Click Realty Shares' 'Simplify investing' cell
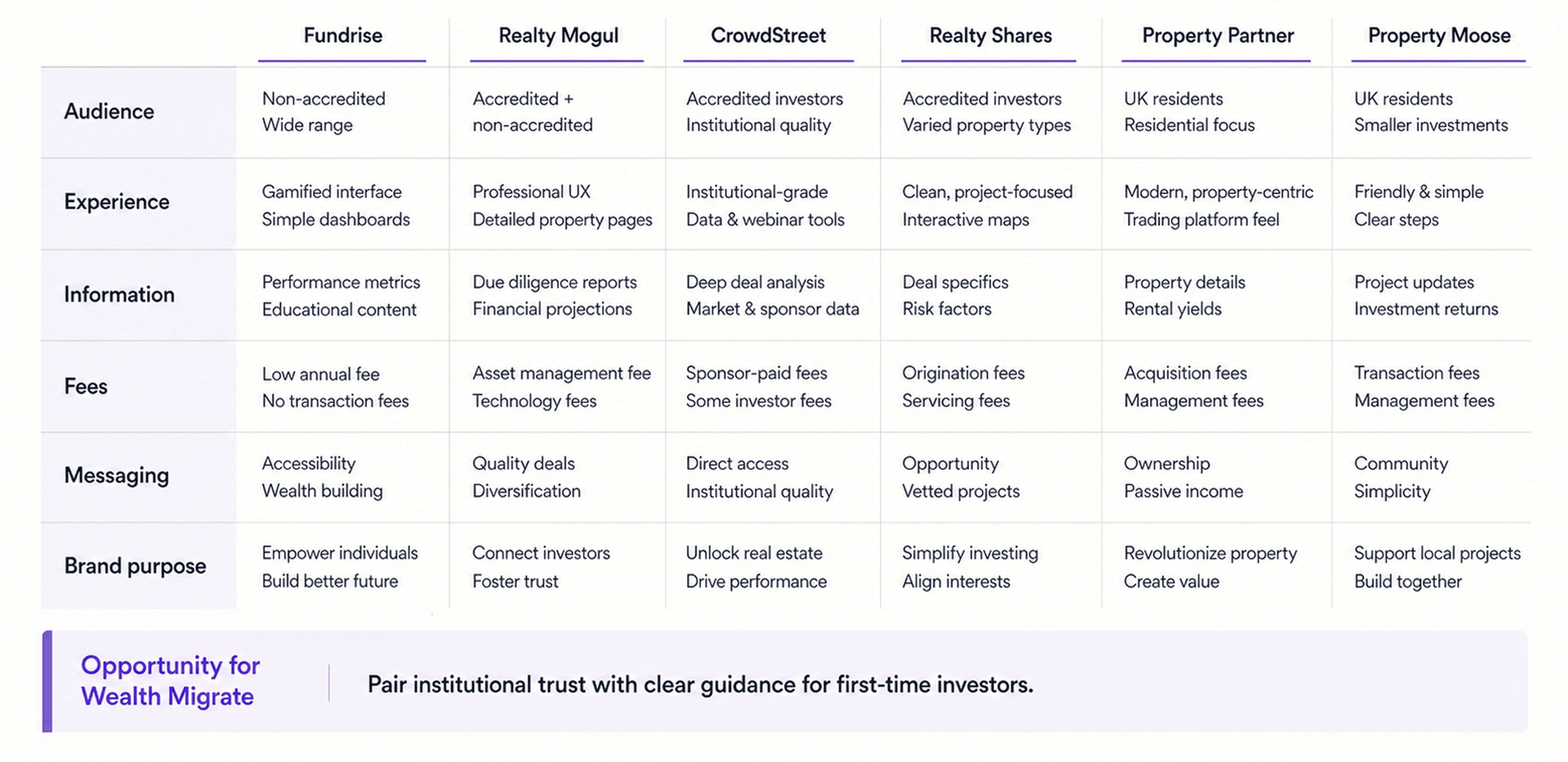The width and height of the screenshot is (1568, 762). tap(970, 553)
